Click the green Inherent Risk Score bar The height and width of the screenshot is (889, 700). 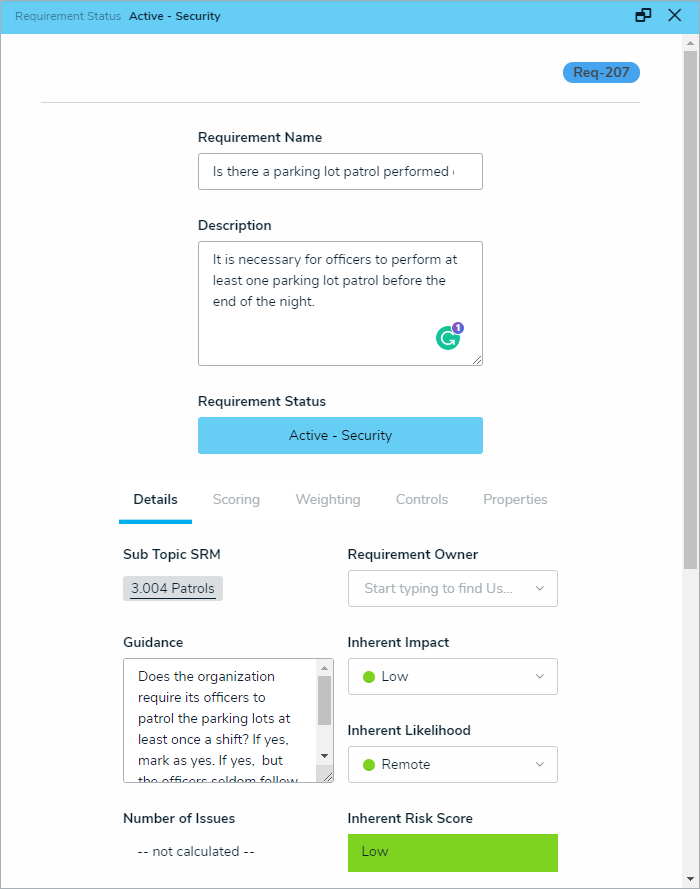tap(452, 852)
